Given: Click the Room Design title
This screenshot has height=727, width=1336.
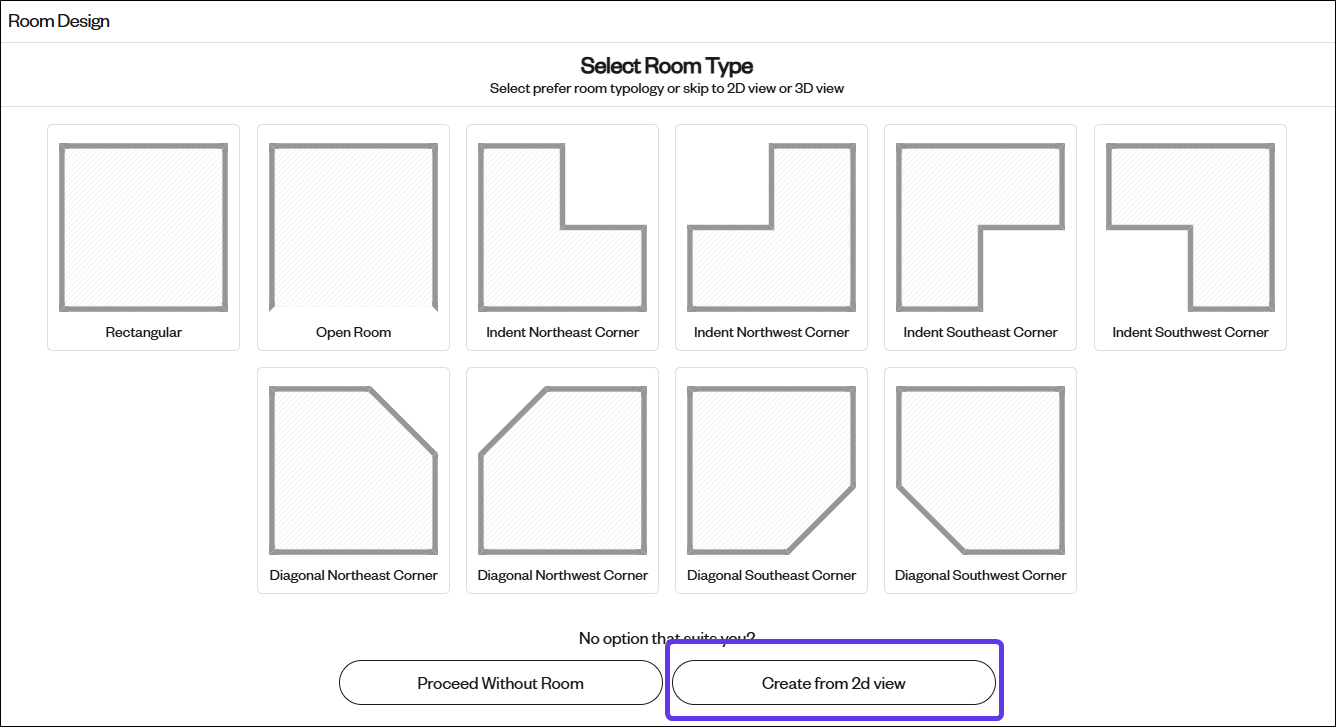Looking at the screenshot, I should pyautogui.click(x=59, y=21).
